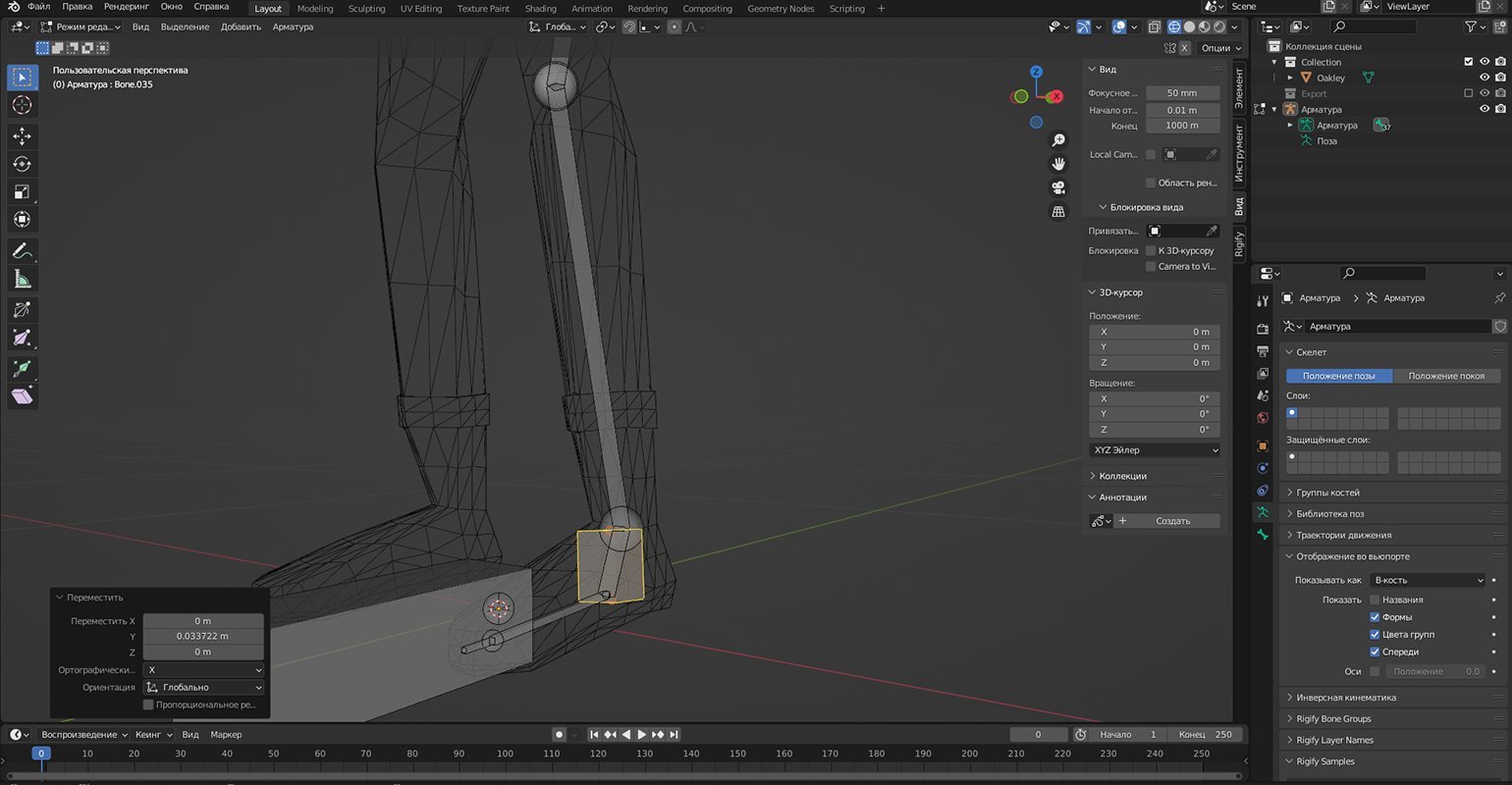Toggle perspective/orthographic grid icon in viewport
1512x785 pixels.
pos(1058,211)
